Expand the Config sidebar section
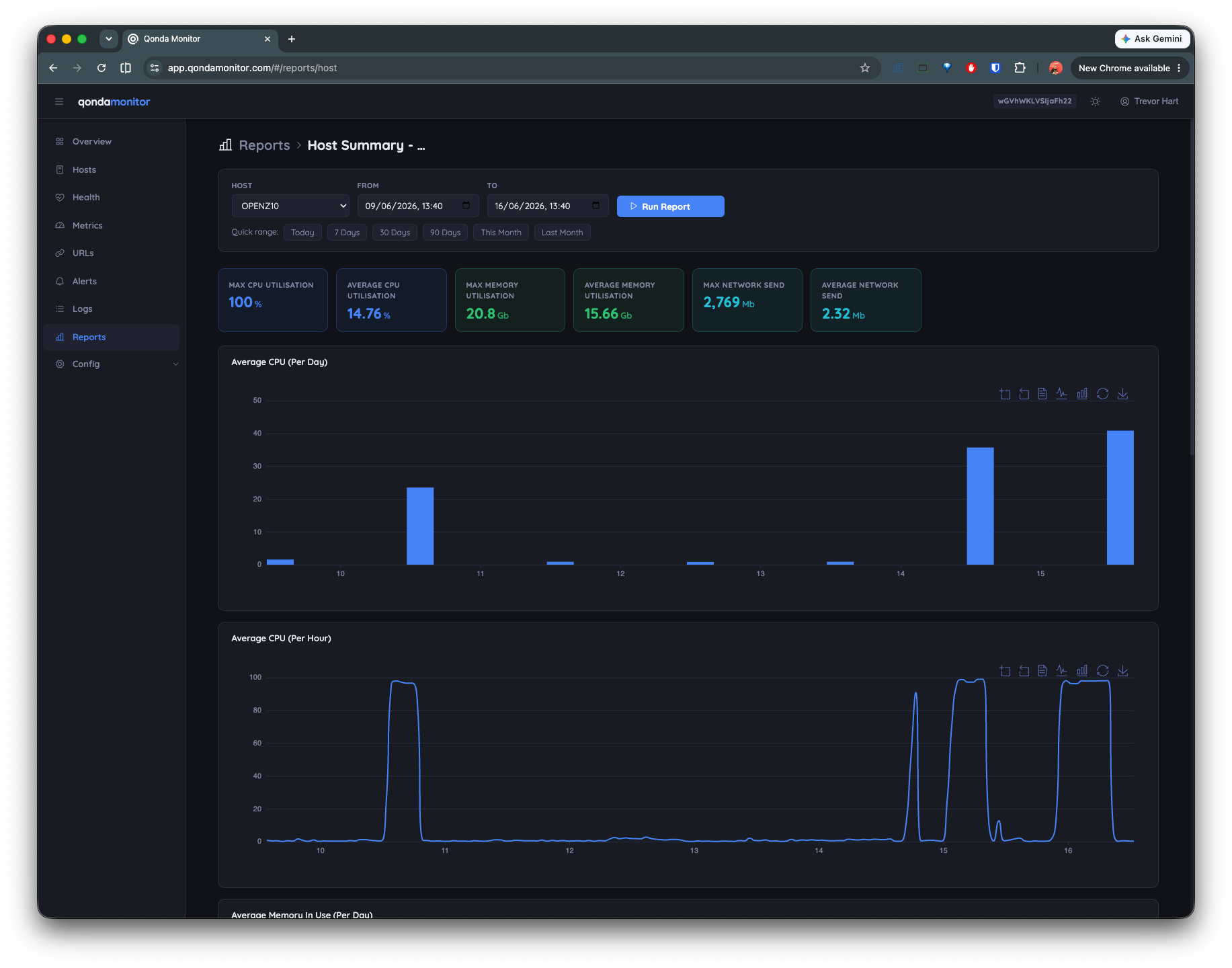The image size is (1232, 968). [112, 364]
